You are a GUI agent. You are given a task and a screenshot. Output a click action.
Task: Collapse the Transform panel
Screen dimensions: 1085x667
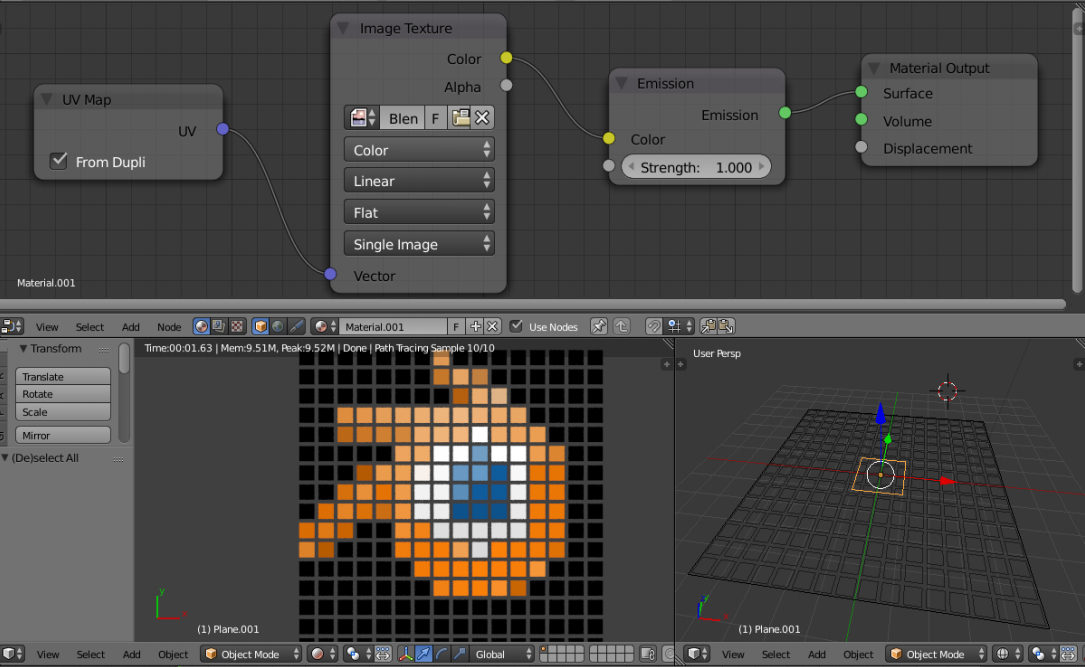(x=23, y=349)
